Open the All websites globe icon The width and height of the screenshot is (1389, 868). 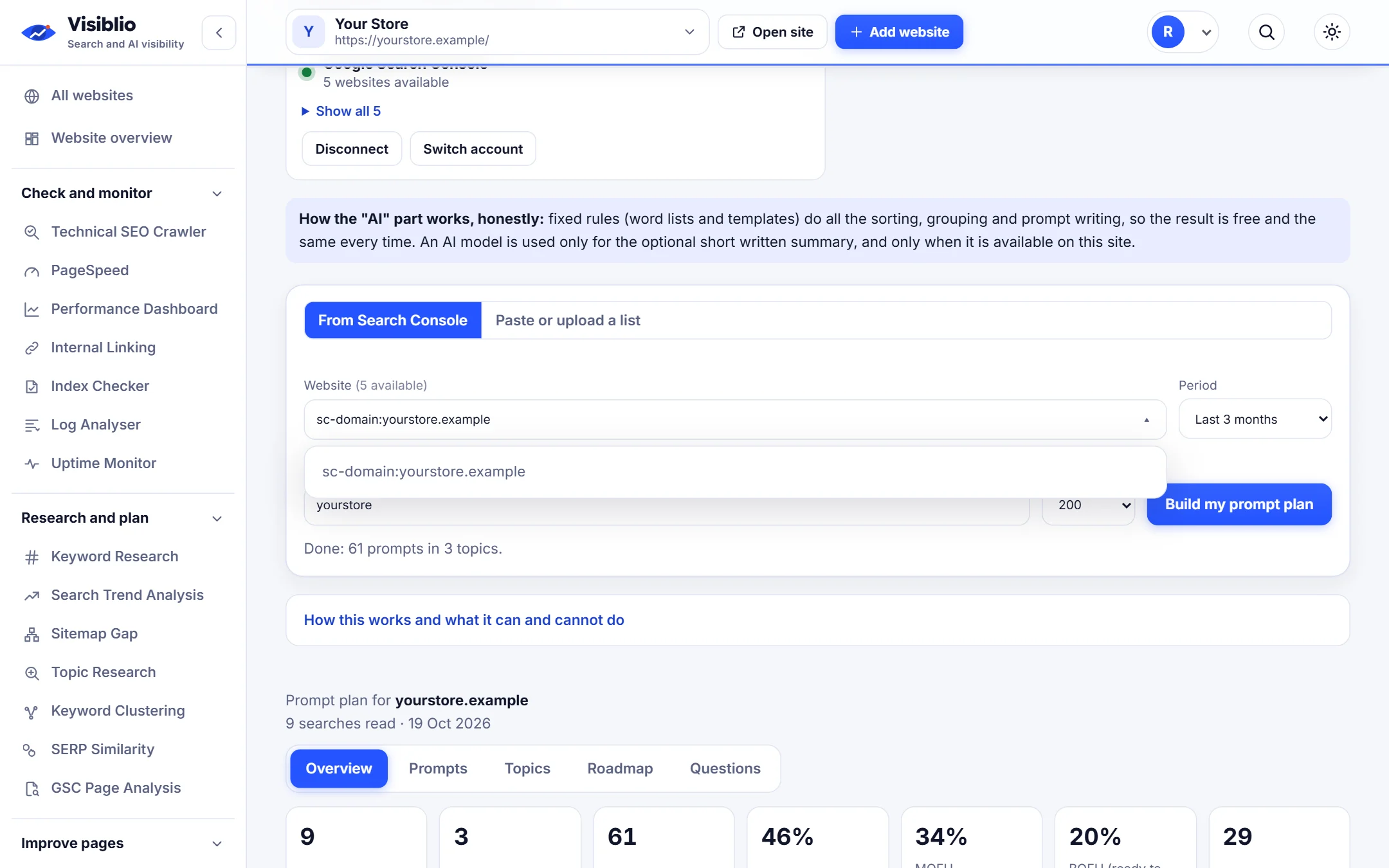(x=32, y=96)
